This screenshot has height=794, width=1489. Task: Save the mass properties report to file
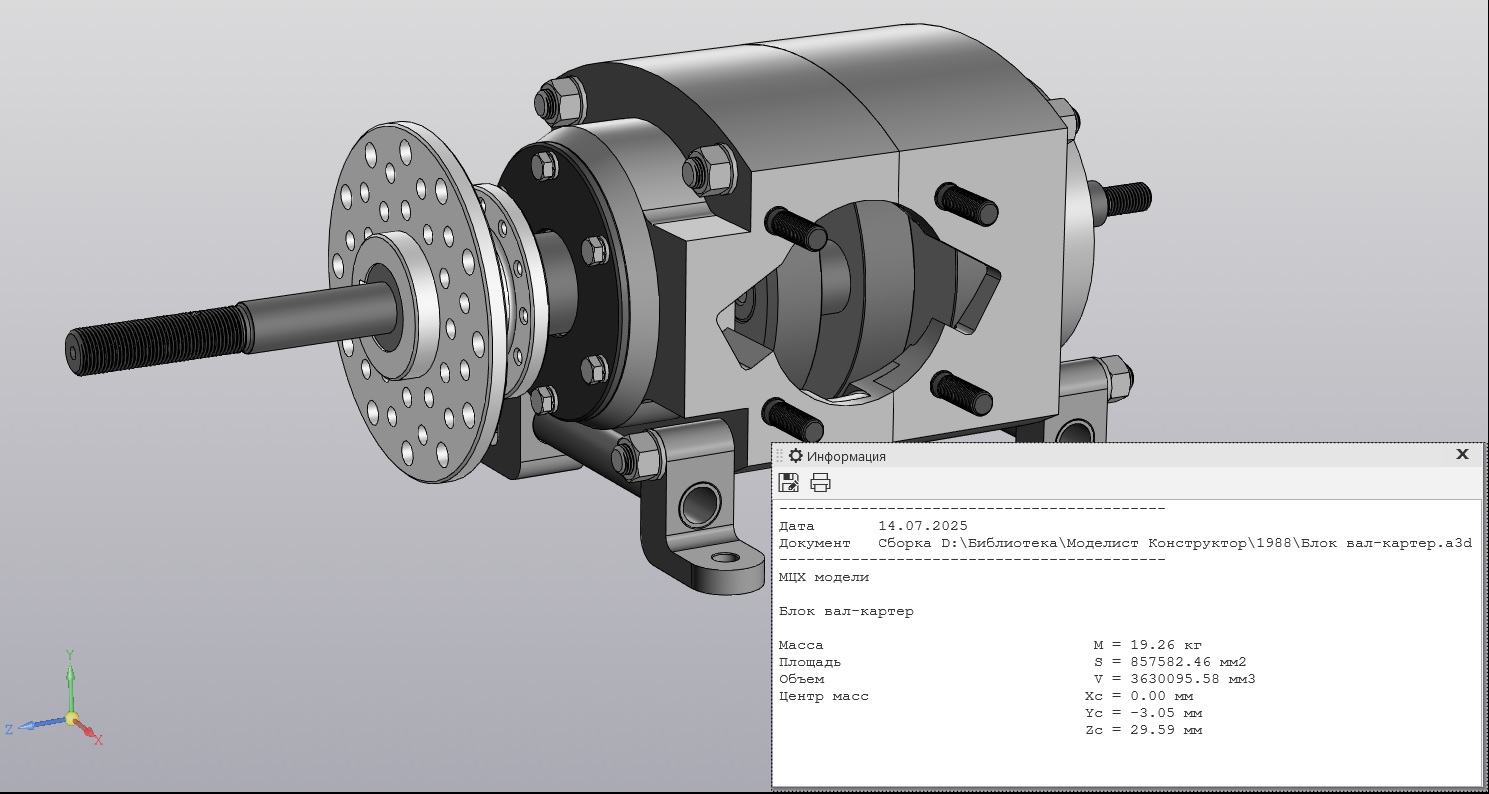pos(789,483)
